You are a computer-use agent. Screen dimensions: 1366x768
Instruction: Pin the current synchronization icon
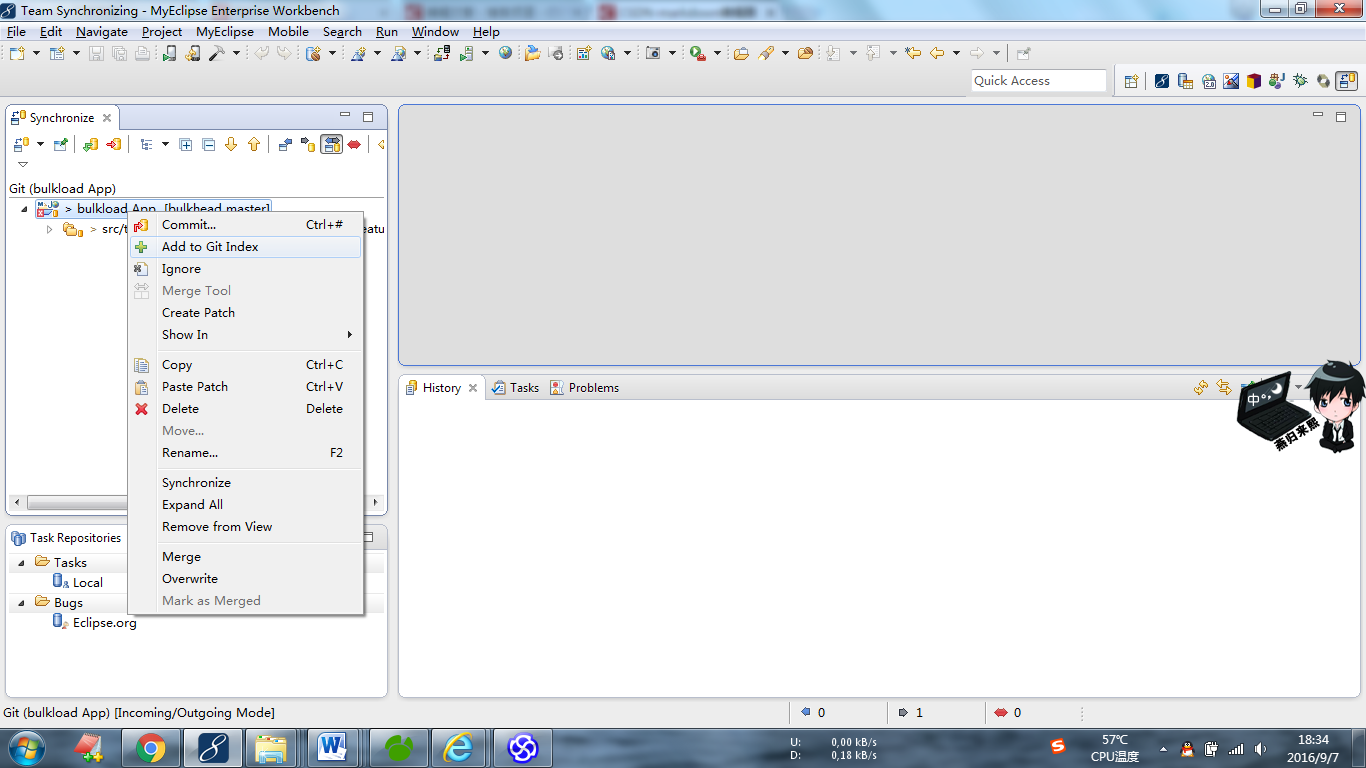pos(61,145)
